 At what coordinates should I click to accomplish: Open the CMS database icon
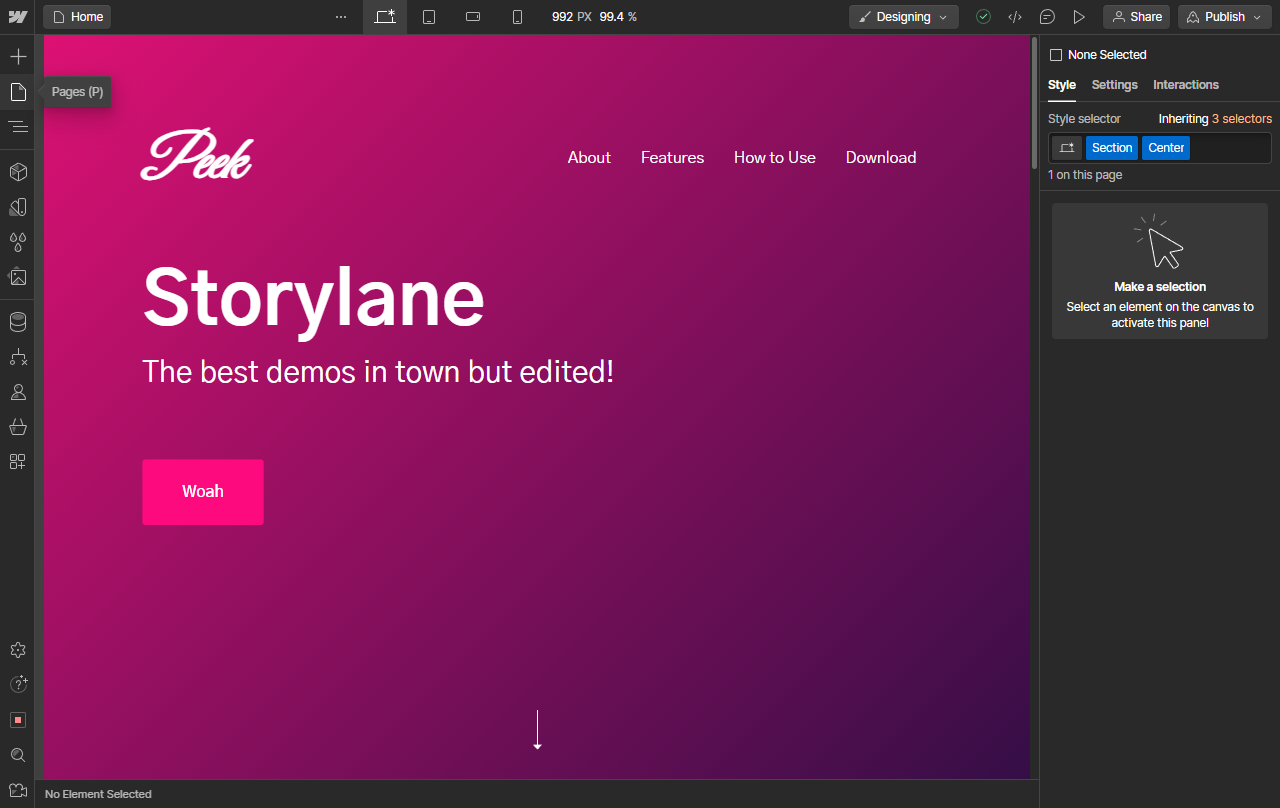[18, 322]
